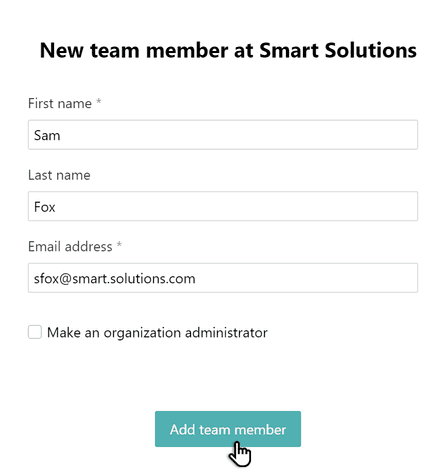Click the word 'administrator' in checkbox label
The image size is (432, 473).
226,332
